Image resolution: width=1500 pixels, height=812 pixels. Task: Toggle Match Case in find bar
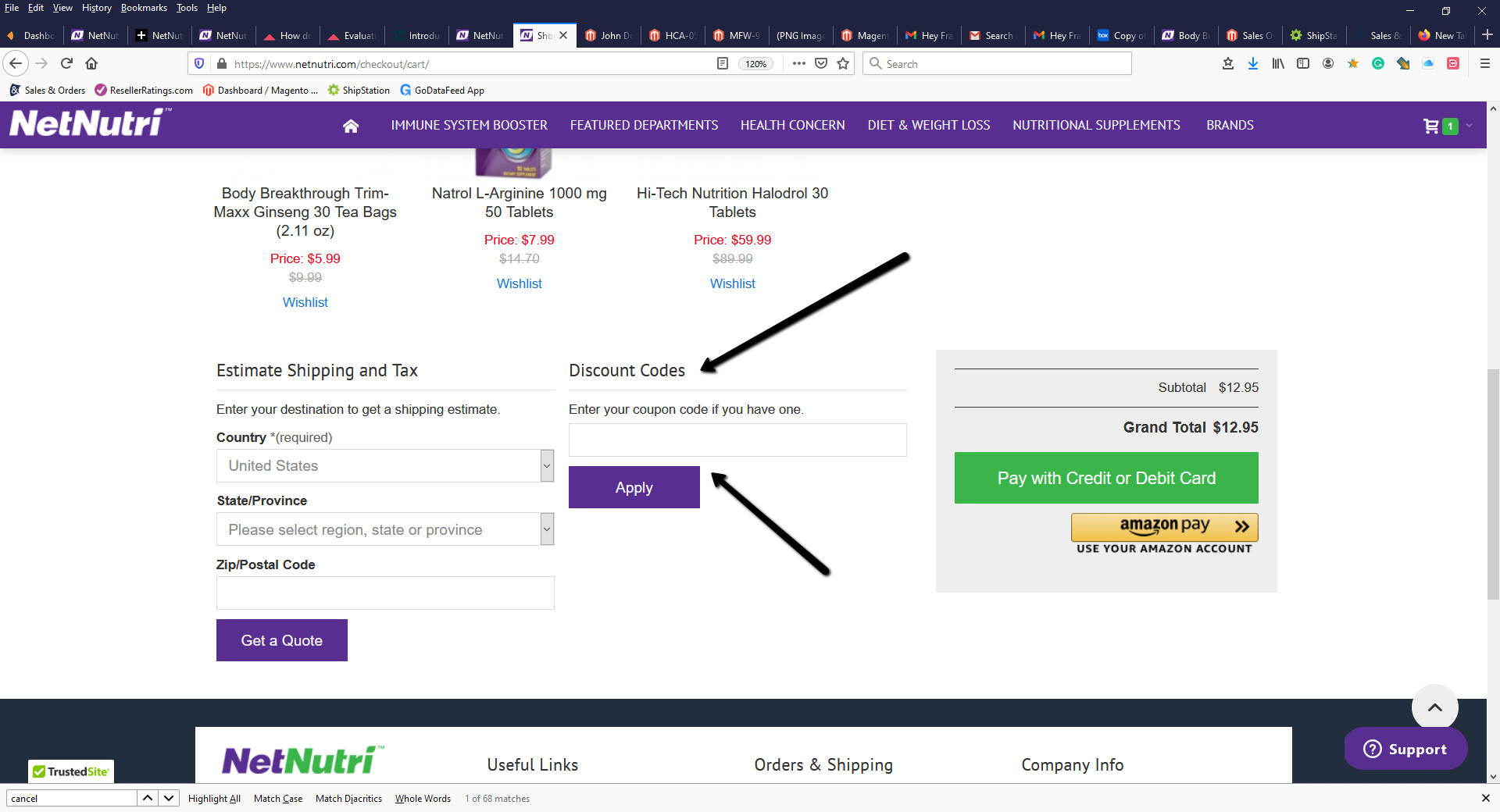click(278, 799)
